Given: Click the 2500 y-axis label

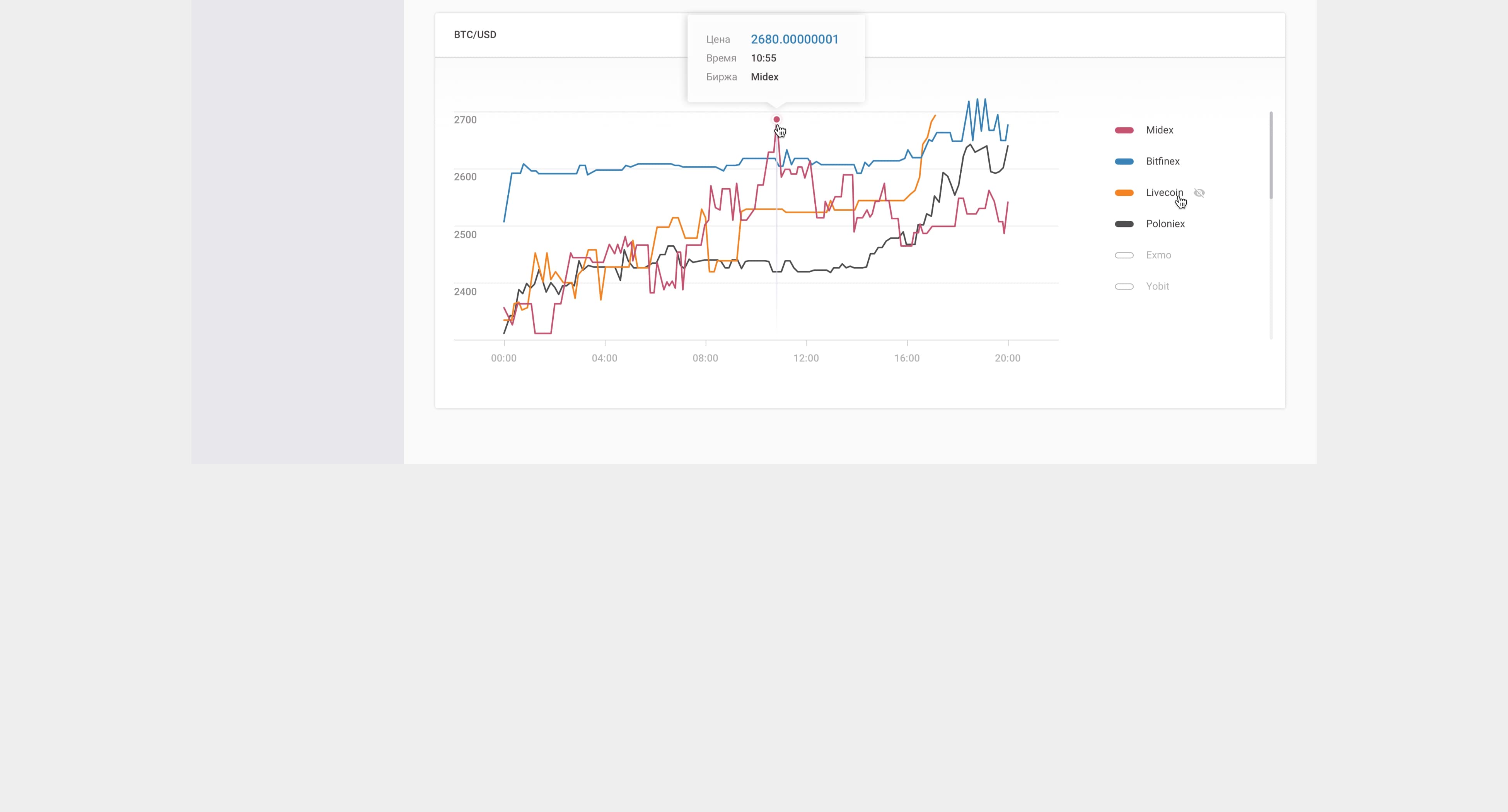Looking at the screenshot, I should pos(466,235).
